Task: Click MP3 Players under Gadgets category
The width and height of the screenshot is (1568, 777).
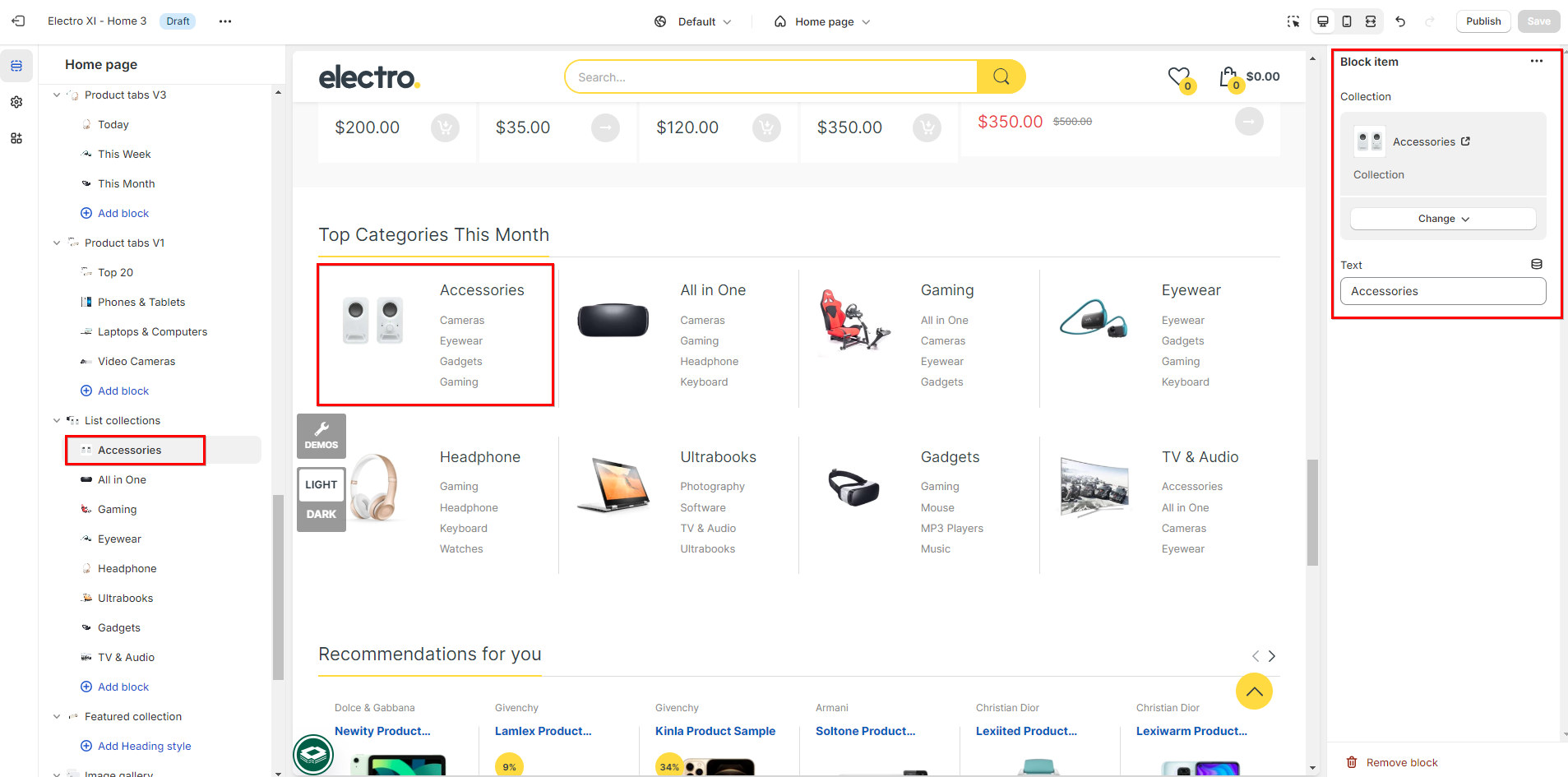Action: coord(952,529)
